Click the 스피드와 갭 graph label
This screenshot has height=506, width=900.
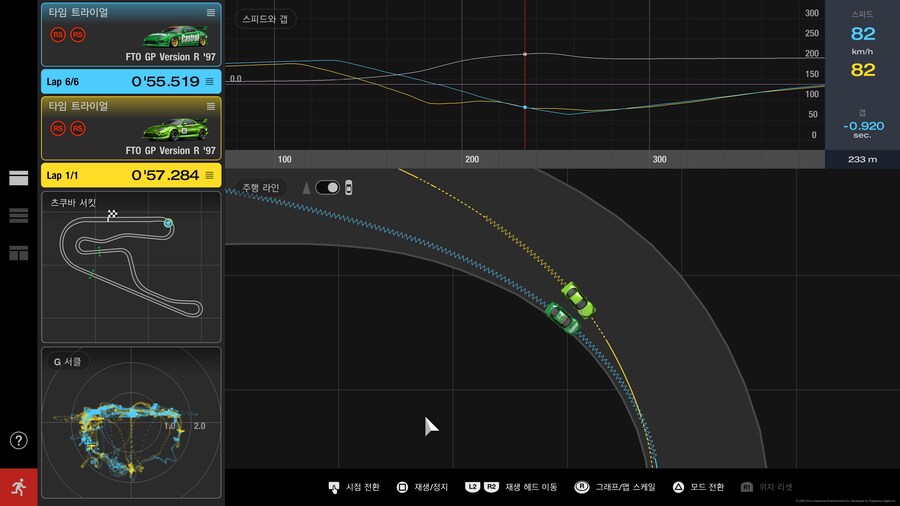266,19
